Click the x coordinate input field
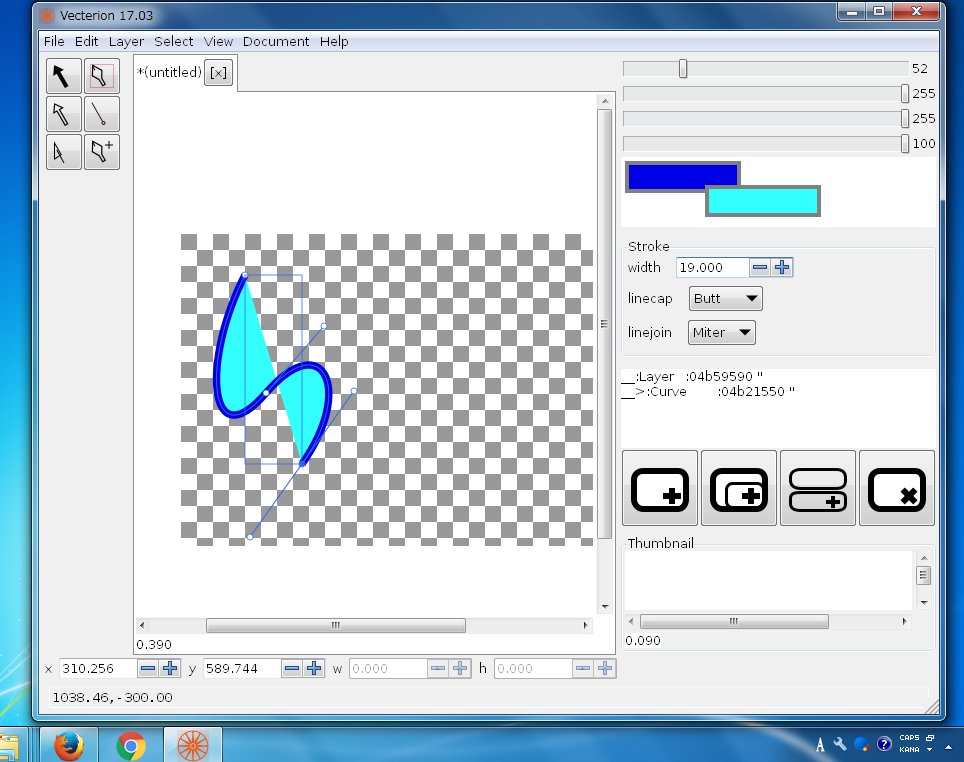The image size is (964, 762). pos(98,669)
